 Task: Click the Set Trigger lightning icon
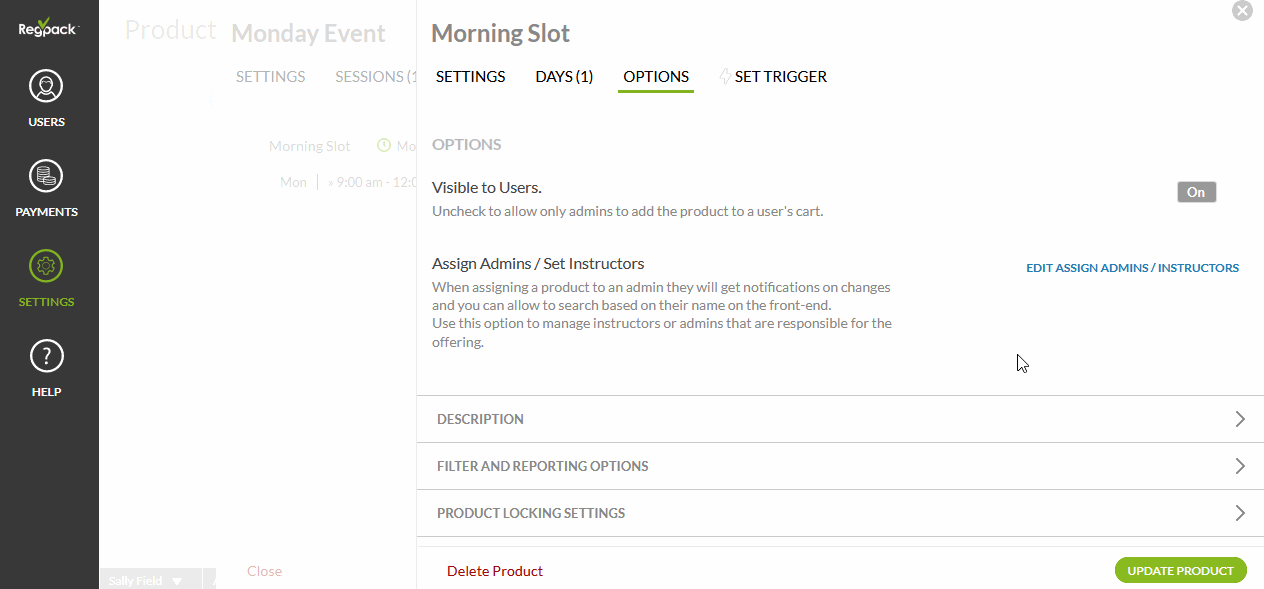725,77
